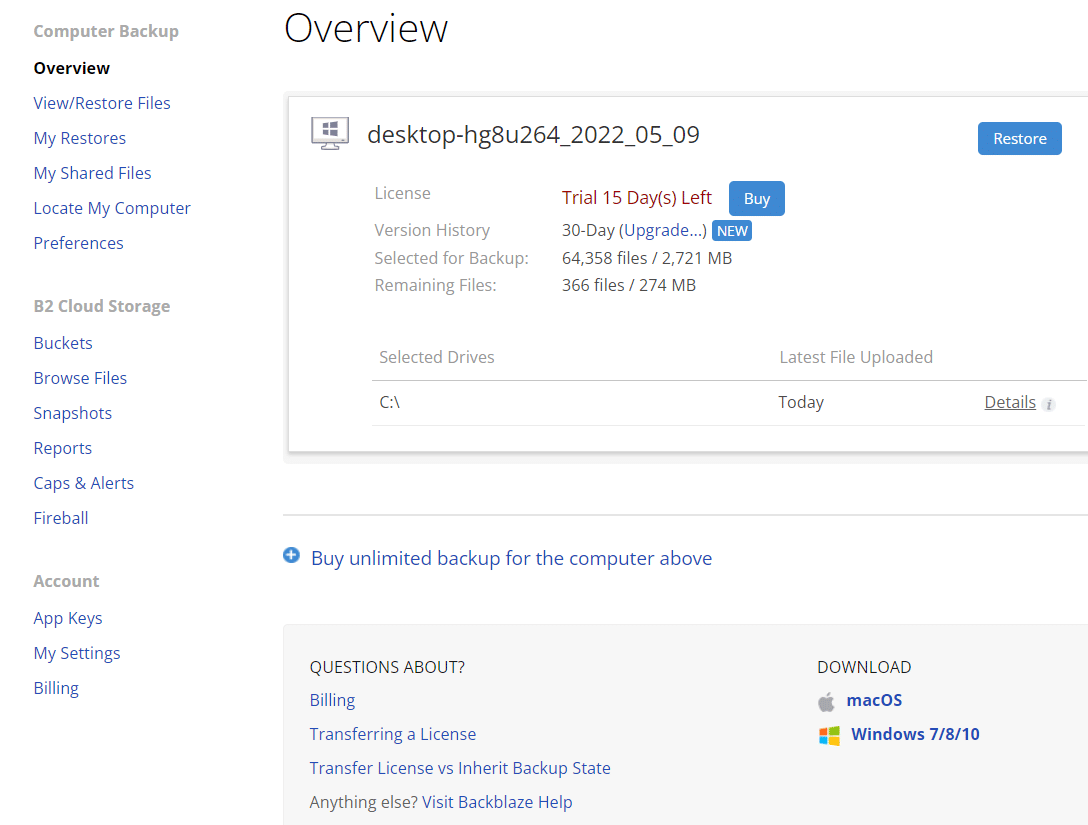Click the DOWNLOAD heading
The width and height of the screenshot is (1088, 825).
[864, 667]
